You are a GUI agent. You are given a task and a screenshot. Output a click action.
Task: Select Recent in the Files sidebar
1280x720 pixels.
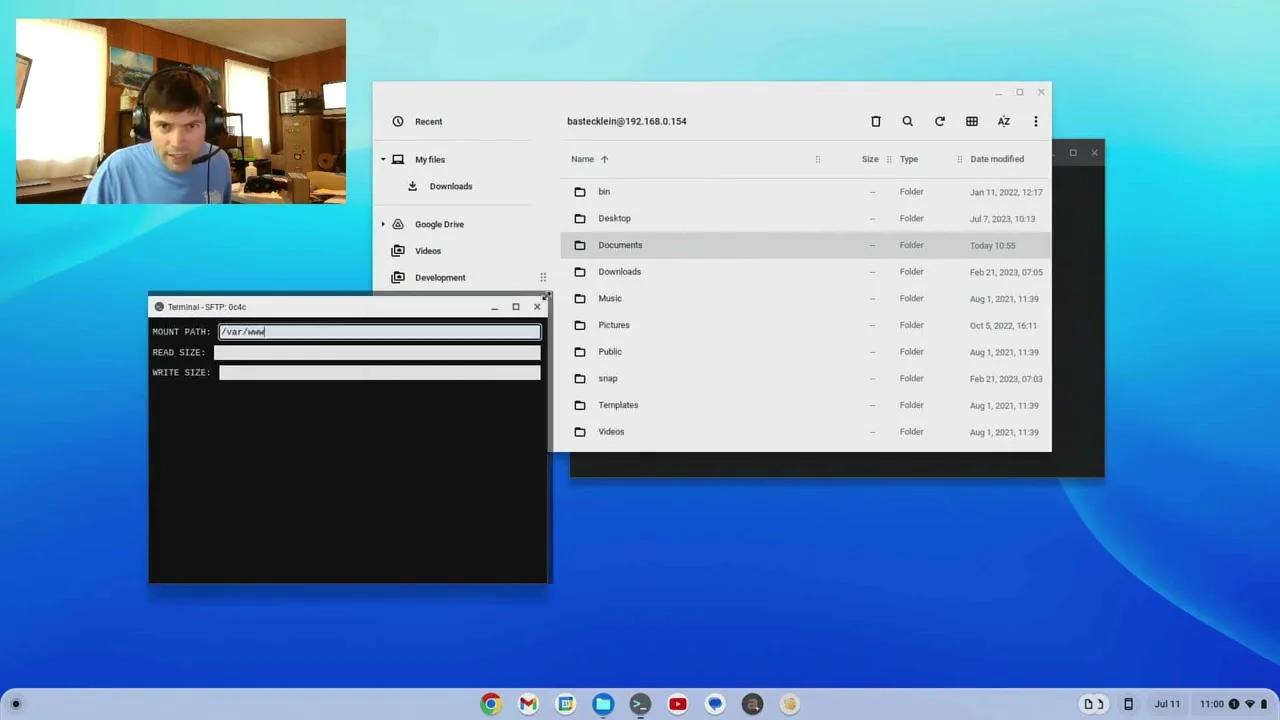click(x=428, y=121)
